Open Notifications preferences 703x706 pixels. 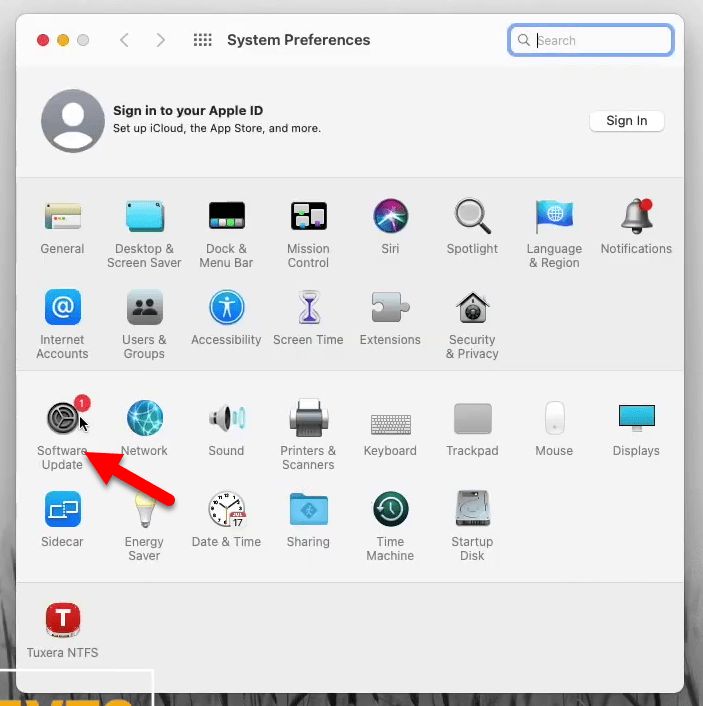click(636, 216)
